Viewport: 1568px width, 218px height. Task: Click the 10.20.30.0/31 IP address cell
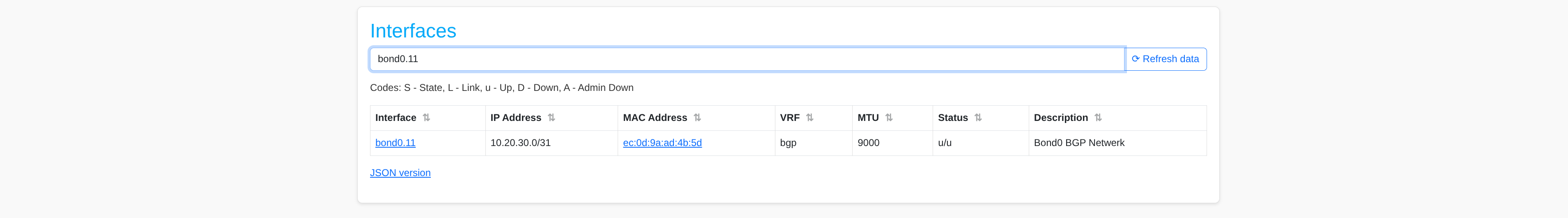(x=520, y=142)
